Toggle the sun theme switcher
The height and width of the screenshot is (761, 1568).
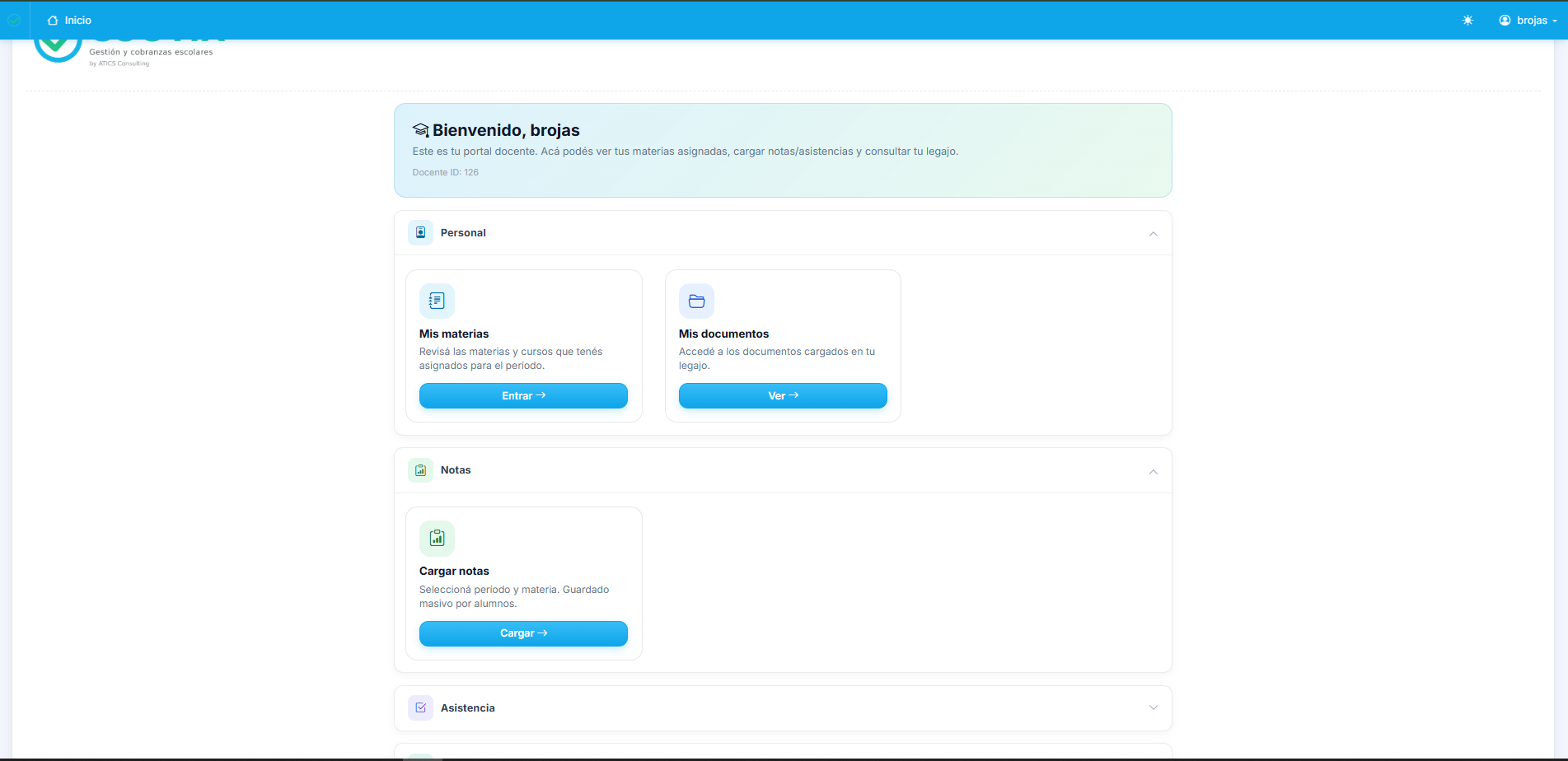(1467, 20)
